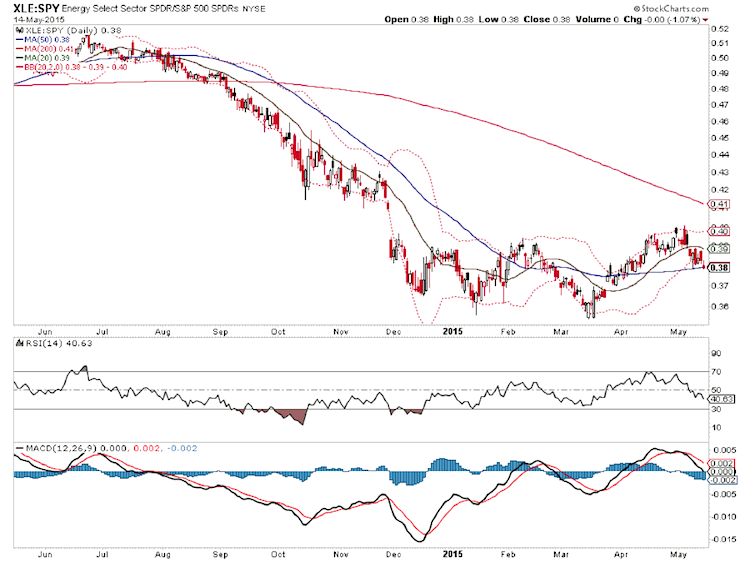
Task: Click the bold 0.38 last price tag
Action: (x=719, y=268)
